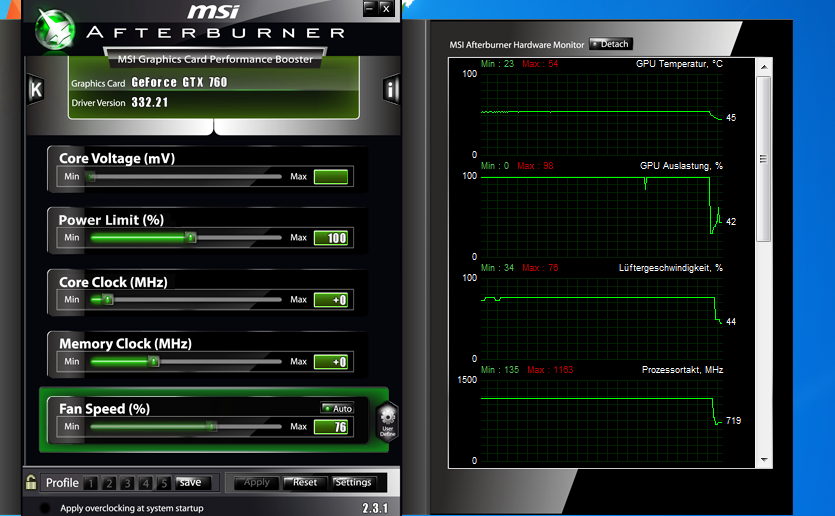This screenshot has height=516, width=835.
Task: Click the Fan Speed value field showing 76
Action: pos(331,427)
